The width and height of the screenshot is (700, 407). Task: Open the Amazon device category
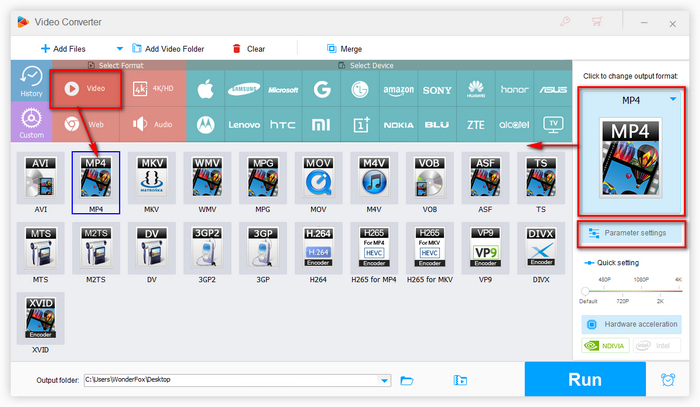point(398,89)
